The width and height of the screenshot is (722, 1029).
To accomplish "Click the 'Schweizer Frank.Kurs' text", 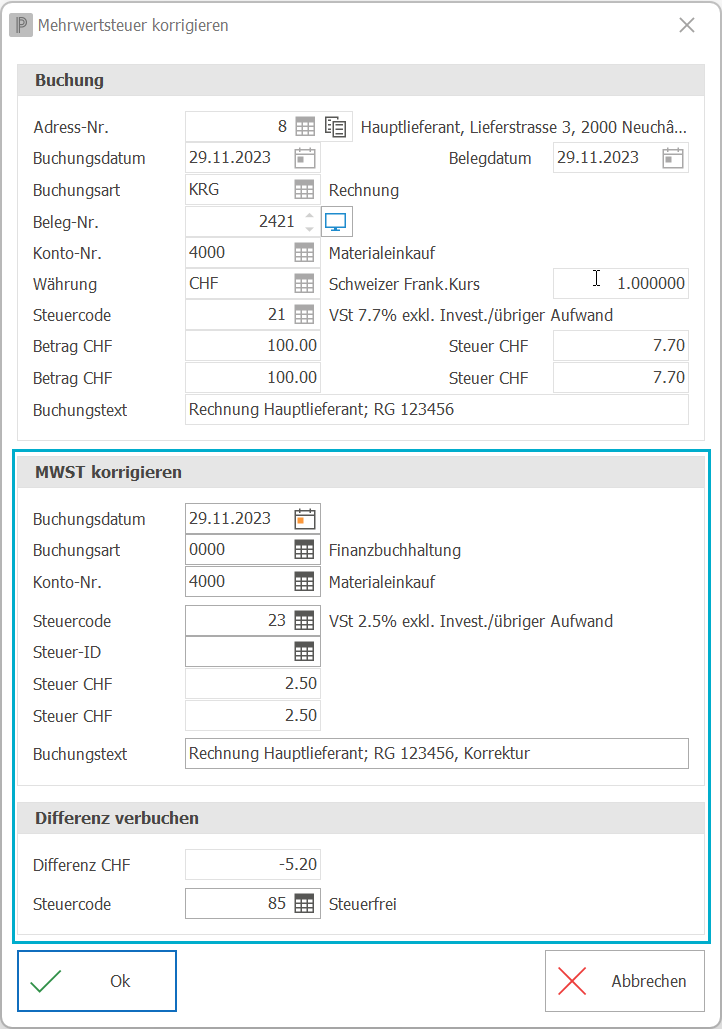I will (x=404, y=284).
